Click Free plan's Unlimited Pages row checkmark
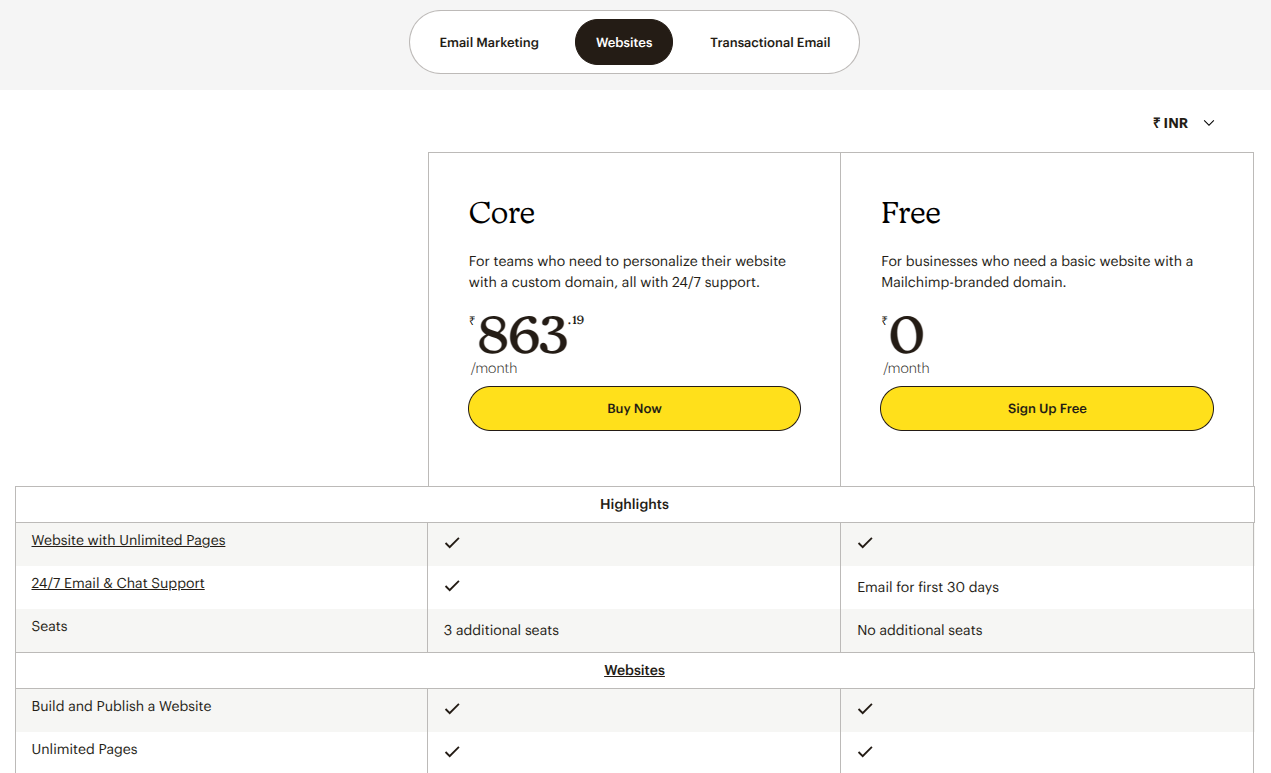The height and width of the screenshot is (773, 1271). (x=864, y=751)
